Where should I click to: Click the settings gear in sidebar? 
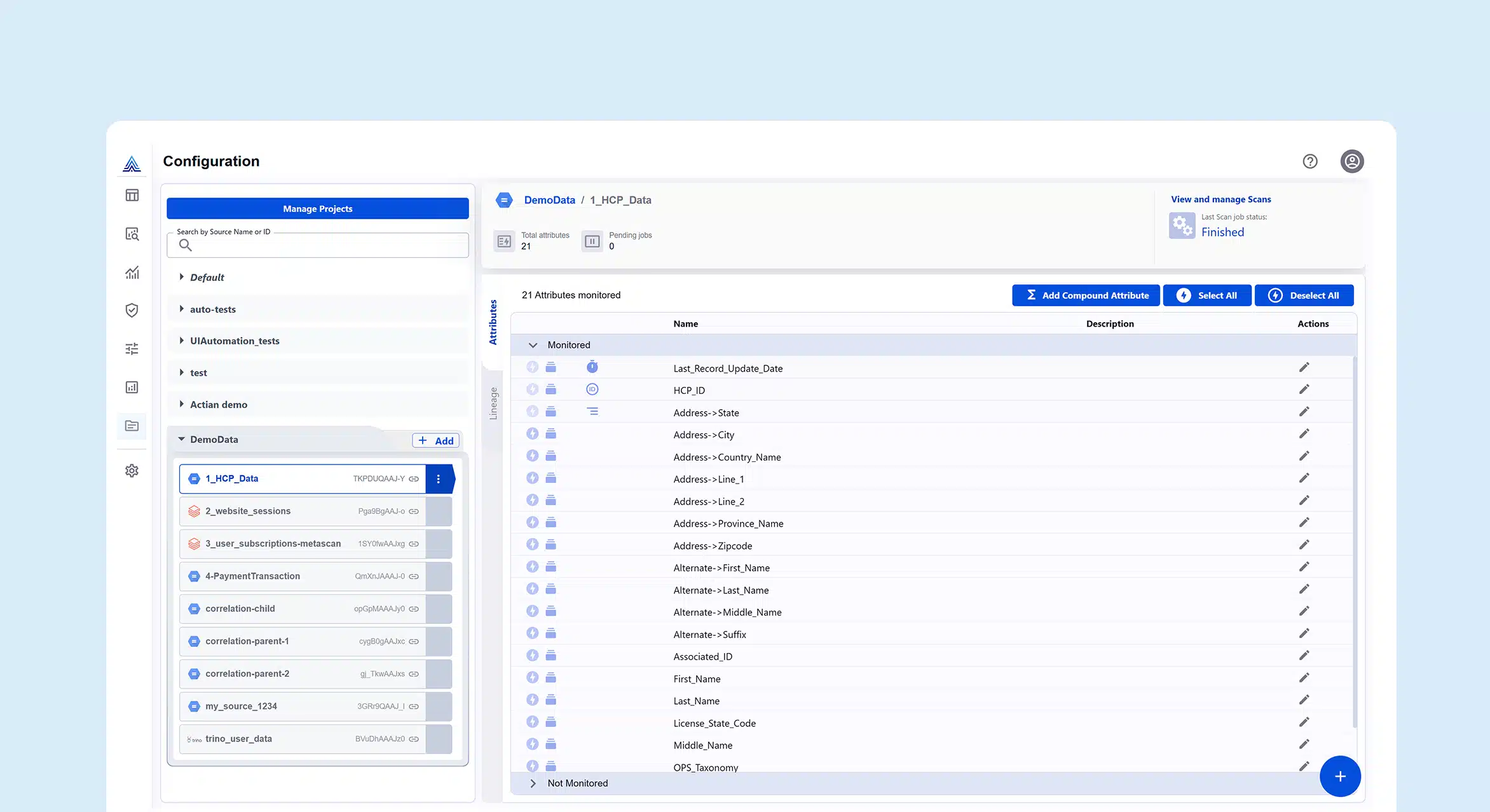click(x=132, y=471)
